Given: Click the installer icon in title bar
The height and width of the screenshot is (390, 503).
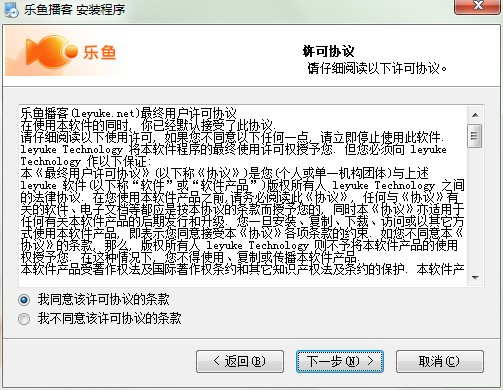Looking at the screenshot, I should coord(11,9).
